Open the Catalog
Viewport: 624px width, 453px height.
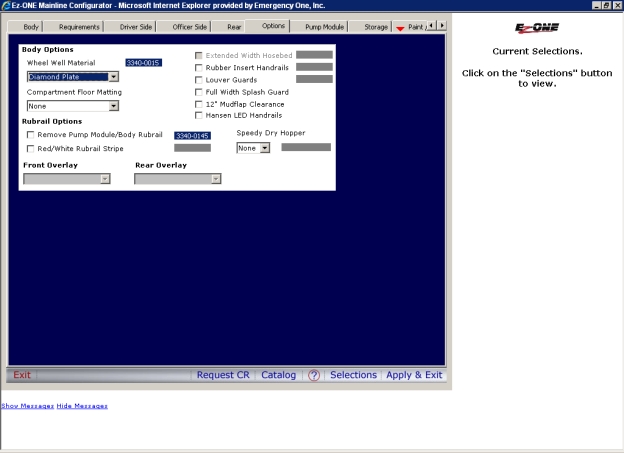[x=279, y=375]
